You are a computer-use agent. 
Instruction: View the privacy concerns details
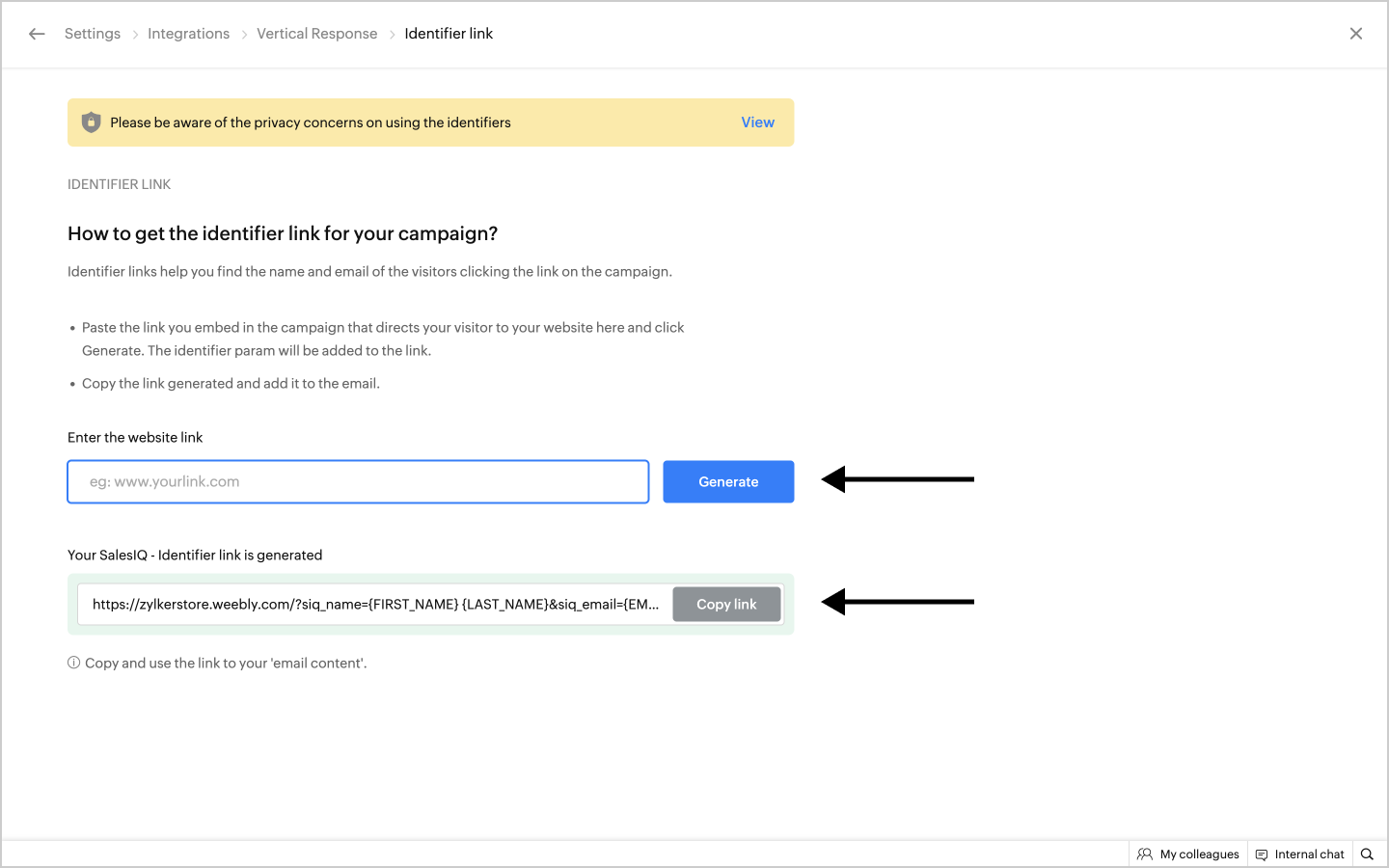(x=757, y=122)
